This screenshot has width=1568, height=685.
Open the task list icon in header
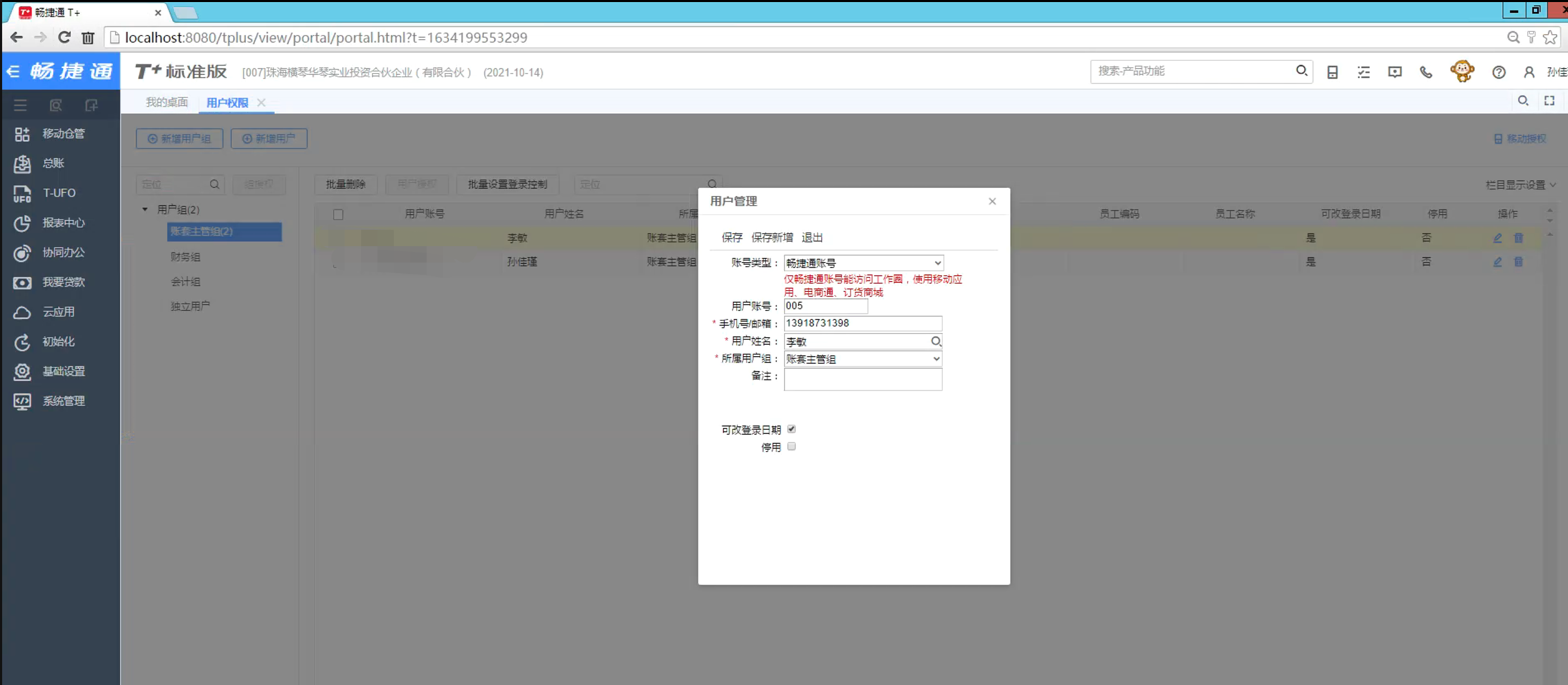1364,72
